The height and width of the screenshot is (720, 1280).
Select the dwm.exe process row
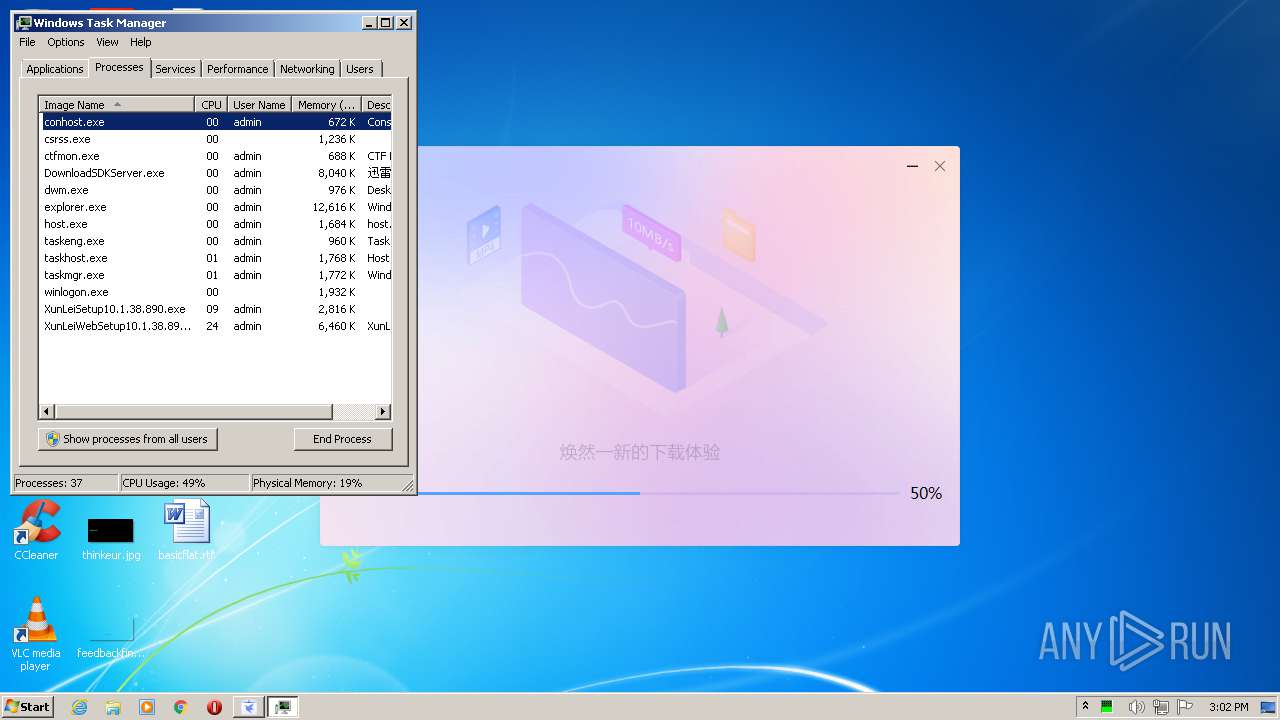[x=215, y=190]
